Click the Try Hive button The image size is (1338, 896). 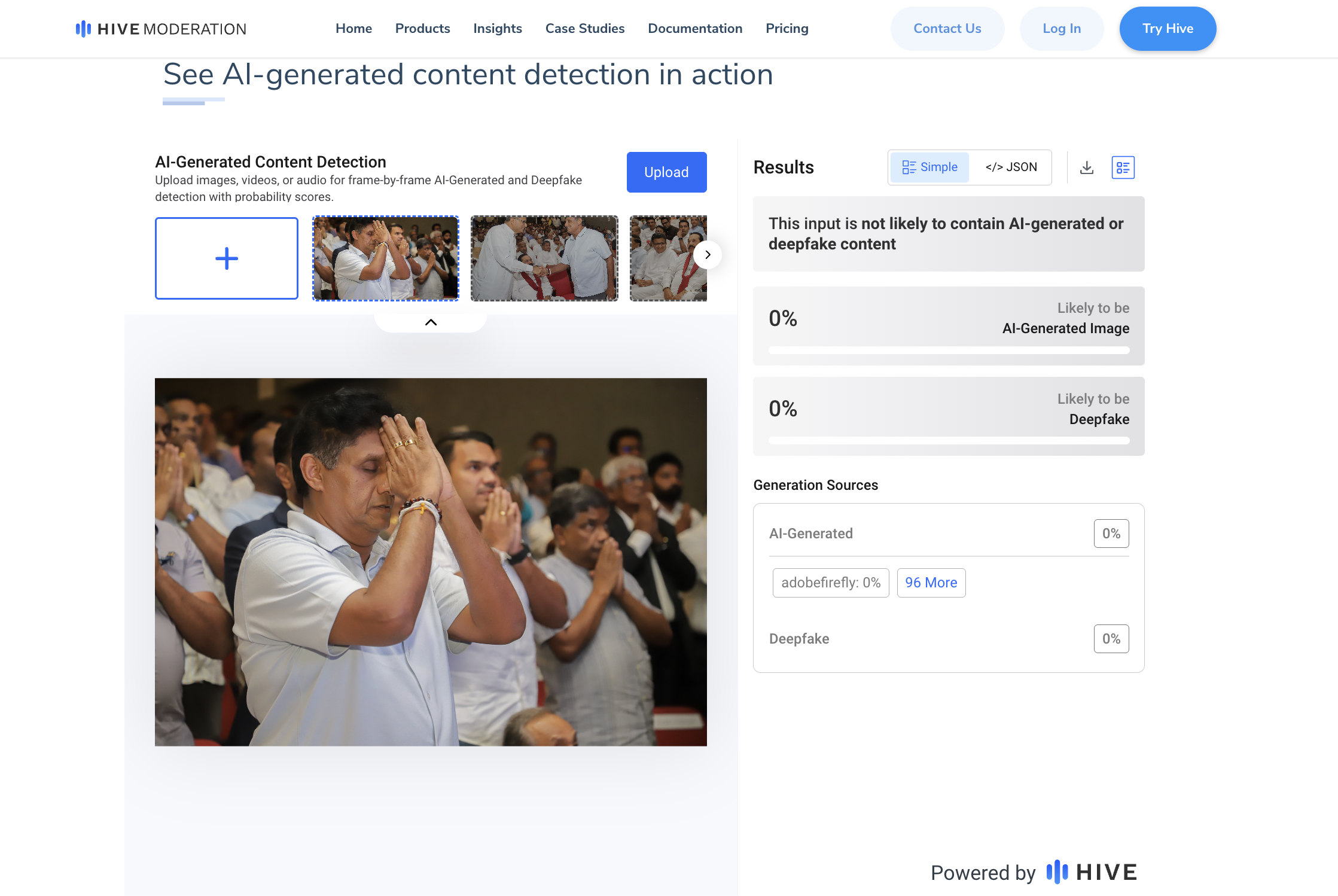[x=1168, y=29]
